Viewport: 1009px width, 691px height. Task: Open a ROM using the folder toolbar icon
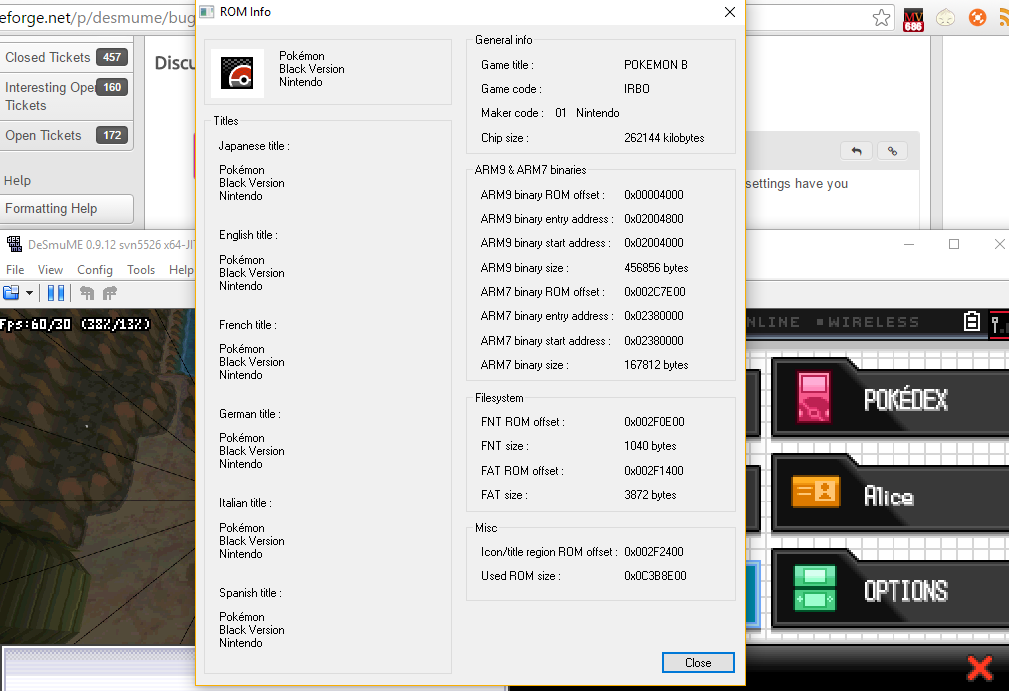click(x=12, y=292)
